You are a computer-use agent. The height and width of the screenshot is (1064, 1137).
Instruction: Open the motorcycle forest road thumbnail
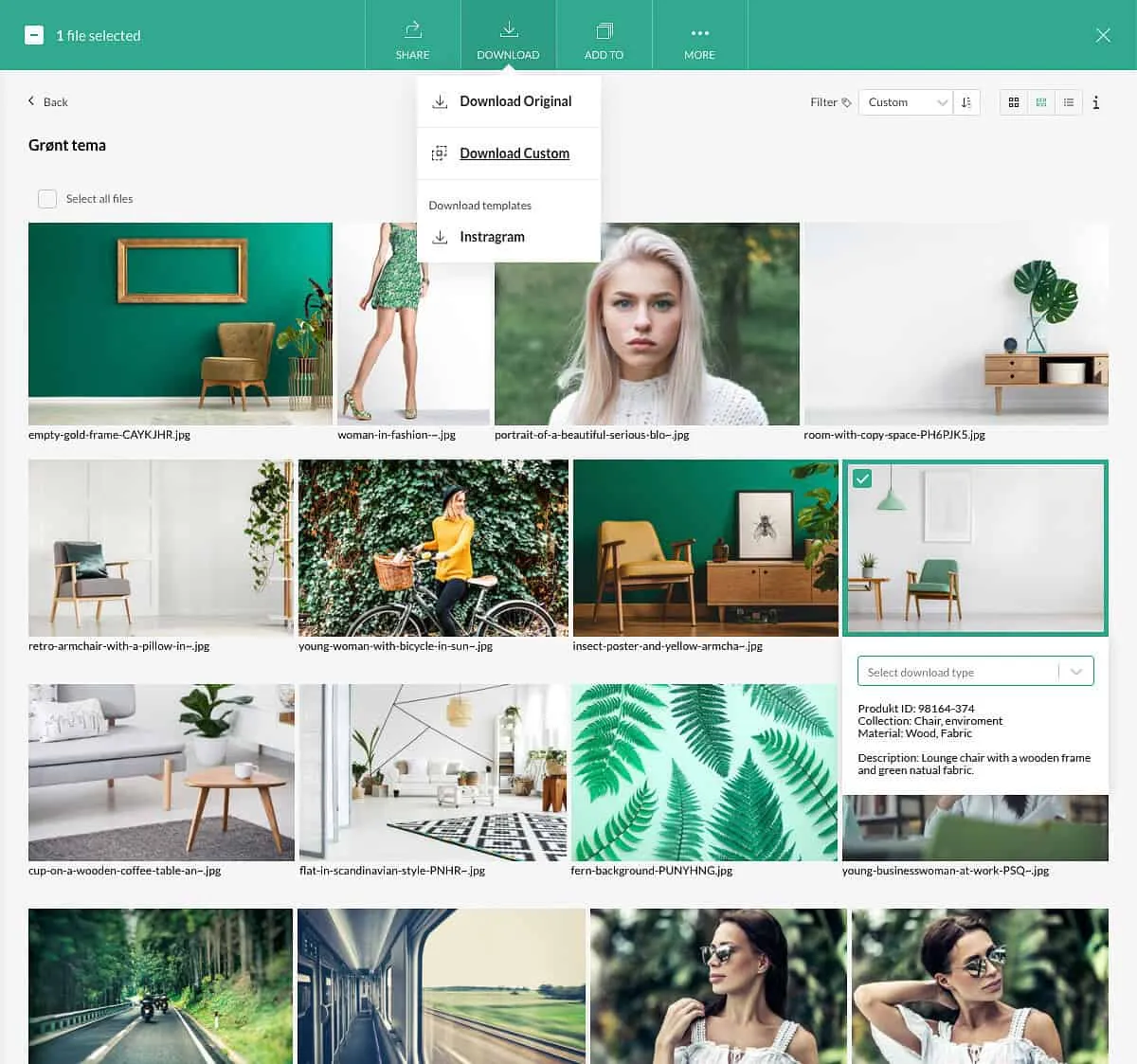pos(160,986)
